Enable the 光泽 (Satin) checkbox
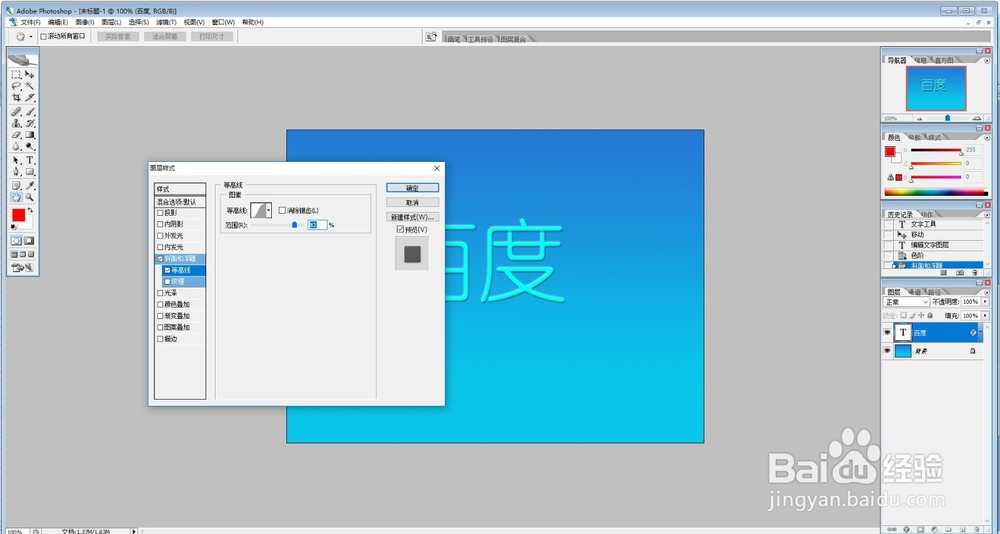The height and width of the screenshot is (534, 1000). [160, 293]
